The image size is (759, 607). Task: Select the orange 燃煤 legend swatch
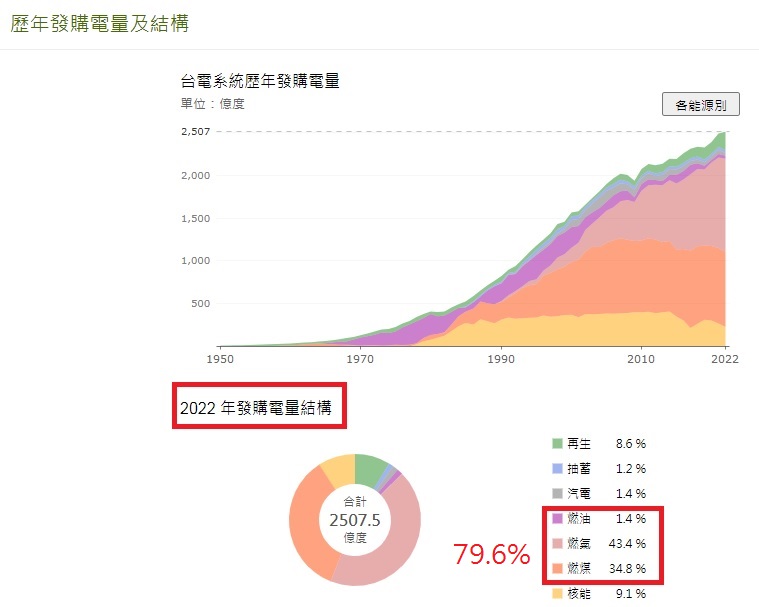tap(557, 568)
